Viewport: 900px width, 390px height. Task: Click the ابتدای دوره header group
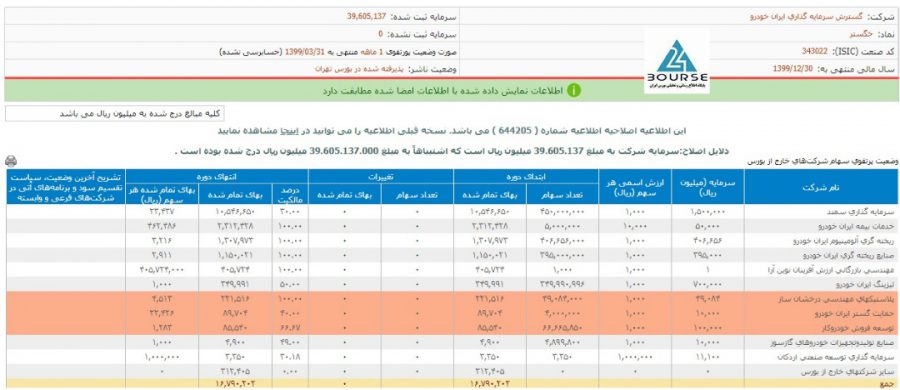(x=526, y=176)
